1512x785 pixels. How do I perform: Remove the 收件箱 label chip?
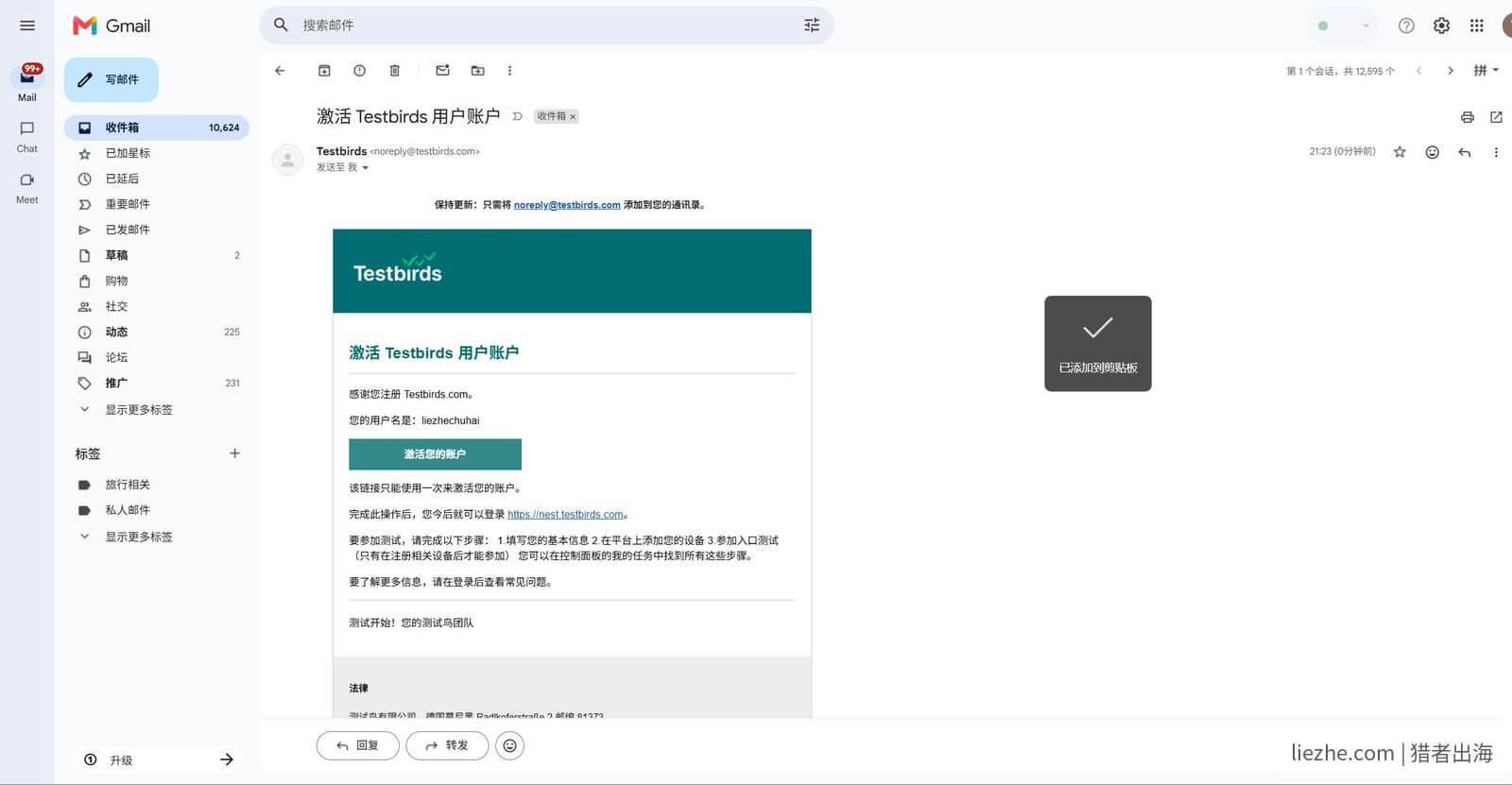[573, 117]
